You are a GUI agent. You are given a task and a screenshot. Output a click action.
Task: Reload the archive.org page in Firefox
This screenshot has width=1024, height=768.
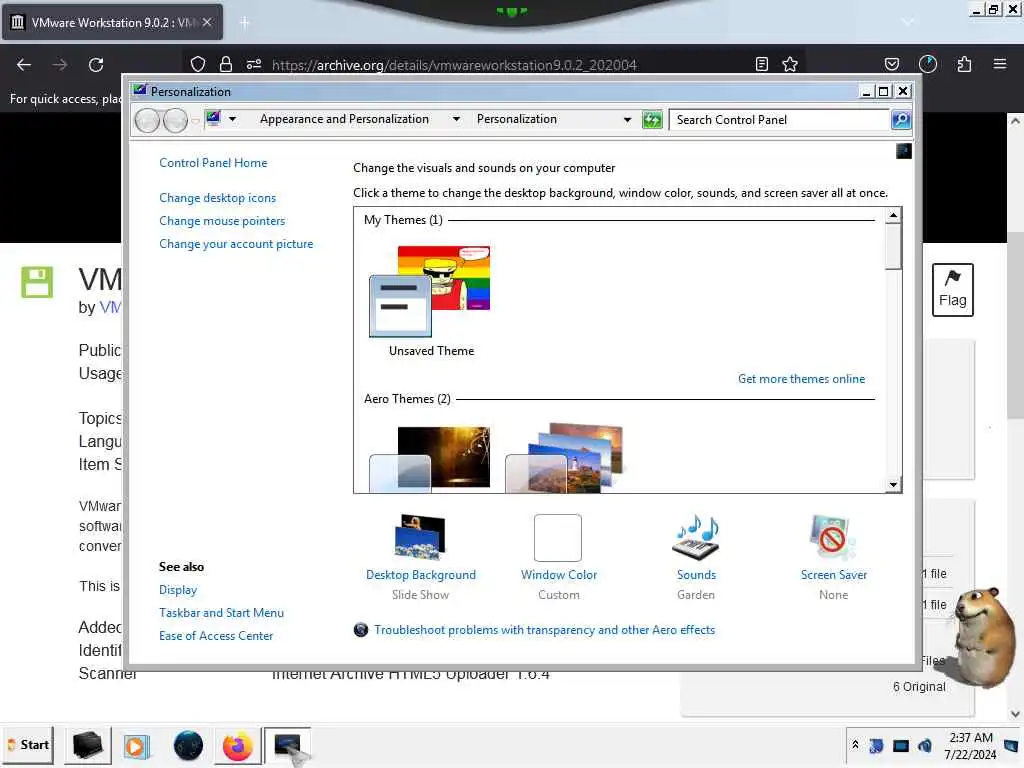pos(96,65)
